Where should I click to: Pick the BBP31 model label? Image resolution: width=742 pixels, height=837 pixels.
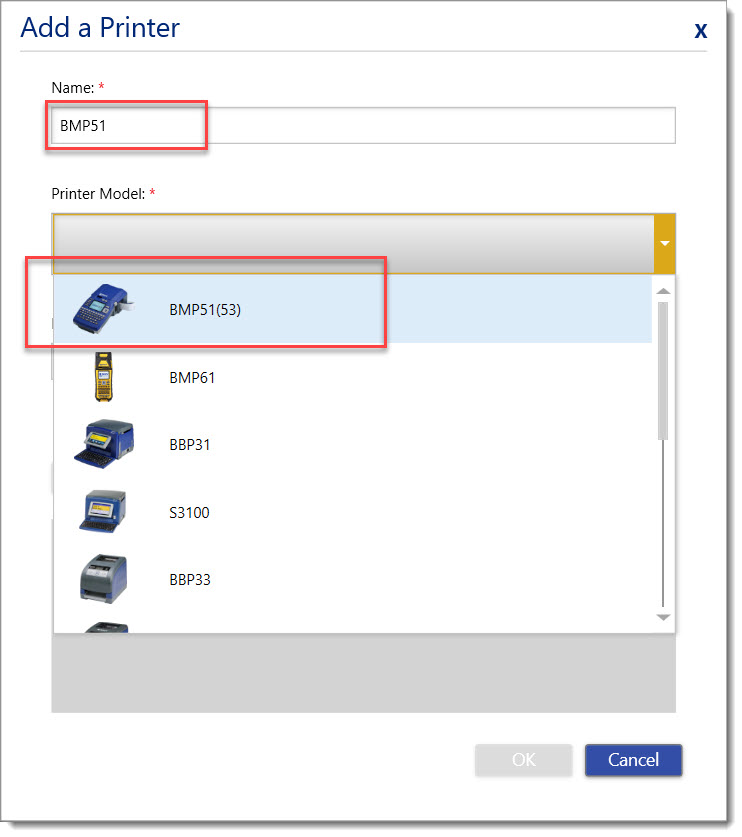[x=190, y=445]
